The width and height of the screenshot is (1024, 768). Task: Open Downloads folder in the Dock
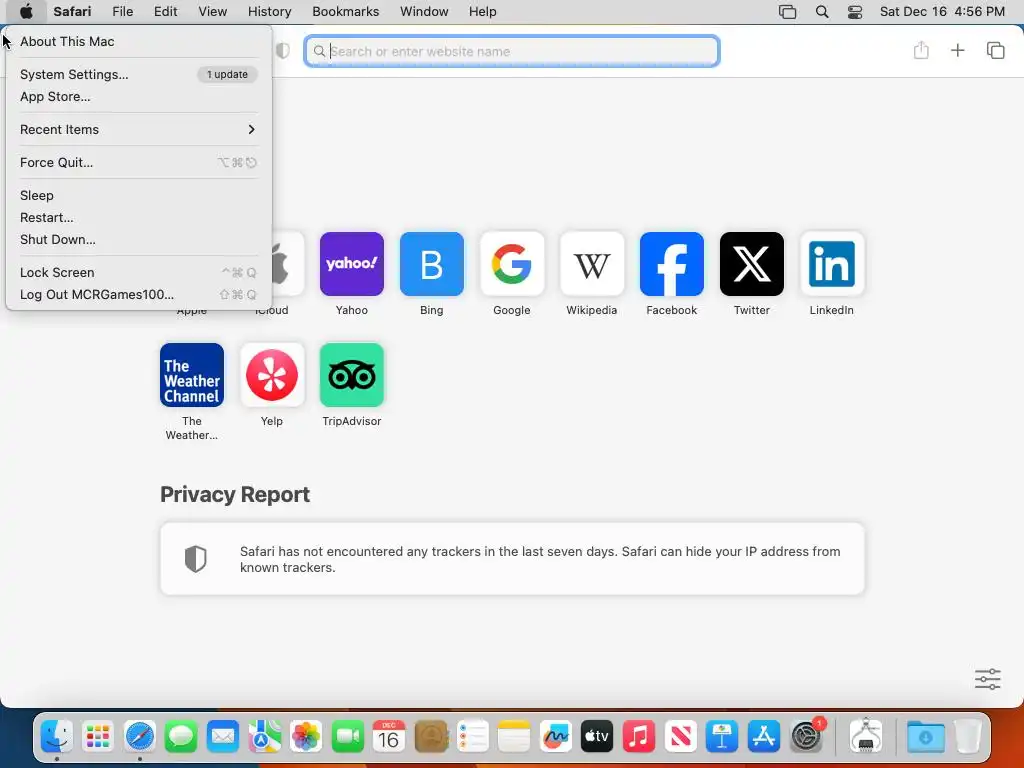coord(925,737)
